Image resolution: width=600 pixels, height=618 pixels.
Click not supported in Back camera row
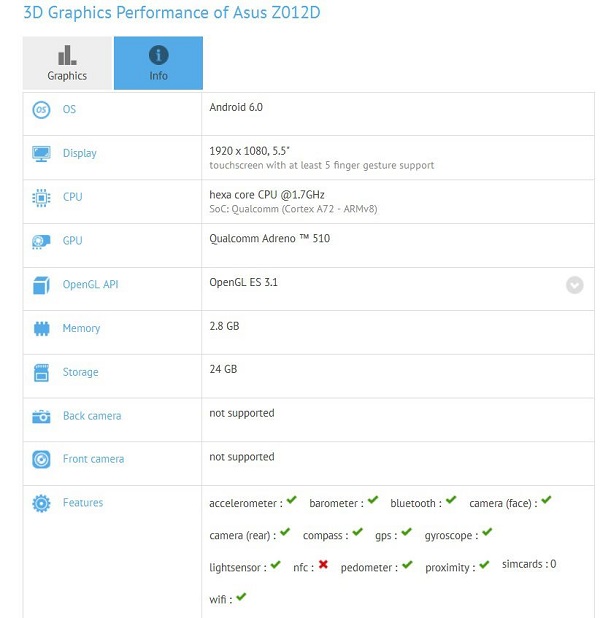coord(242,413)
